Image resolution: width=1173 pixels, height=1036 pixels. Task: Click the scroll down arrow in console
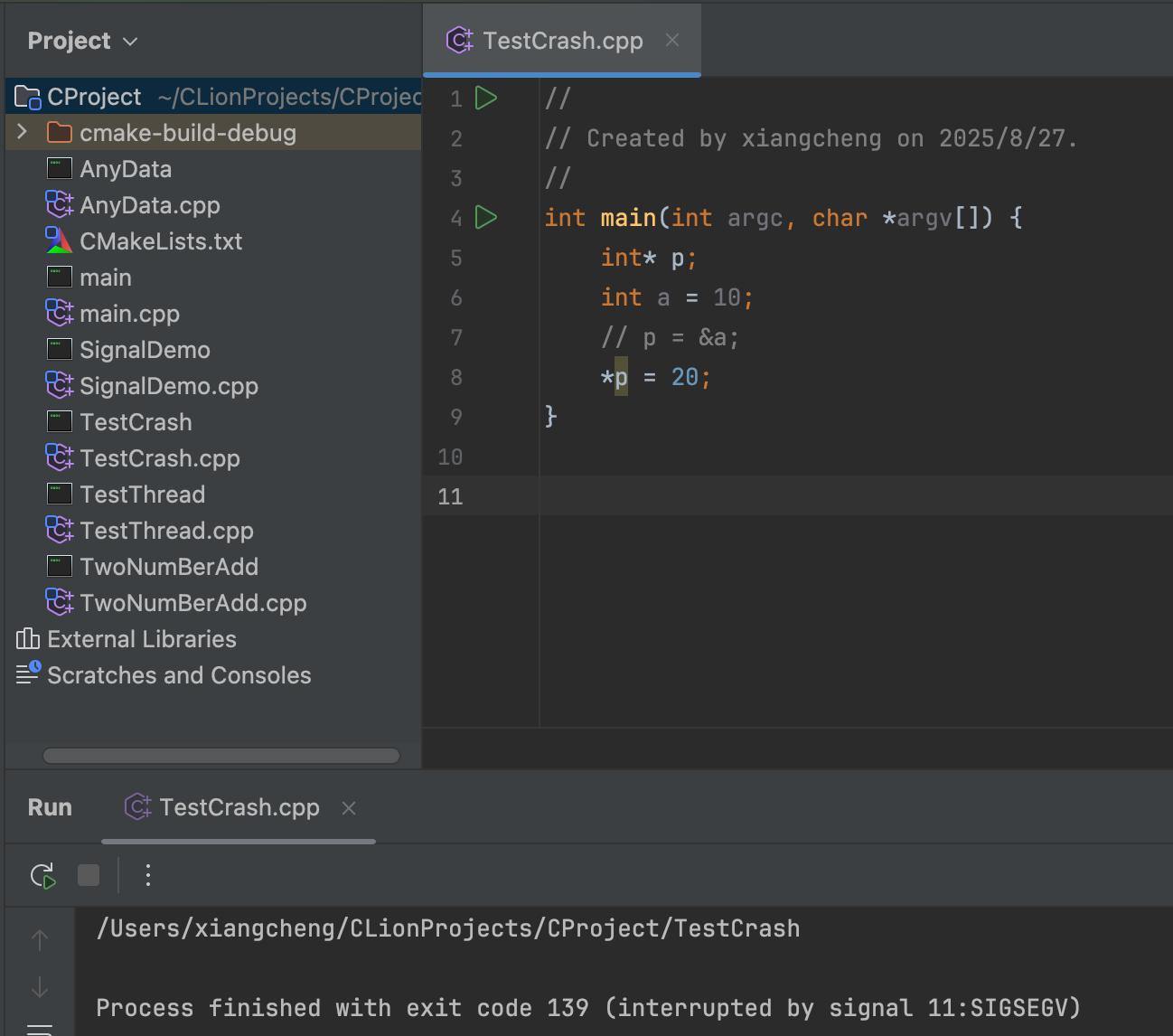40,987
